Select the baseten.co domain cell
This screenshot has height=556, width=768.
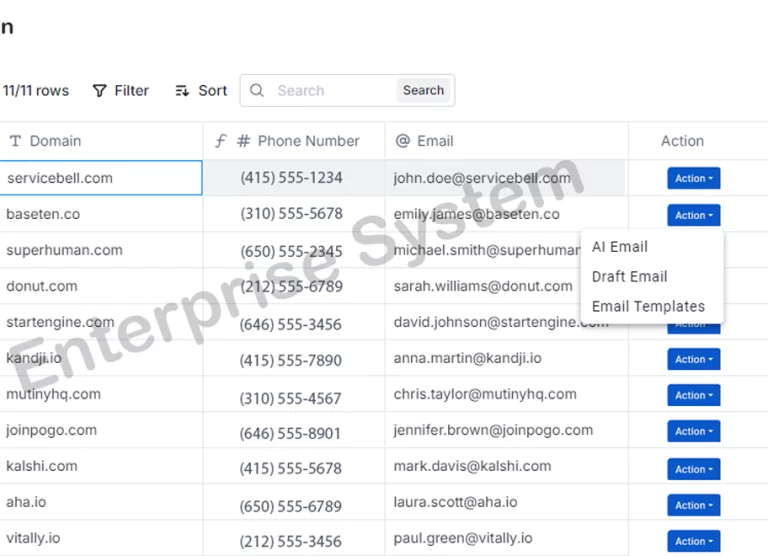(x=101, y=214)
